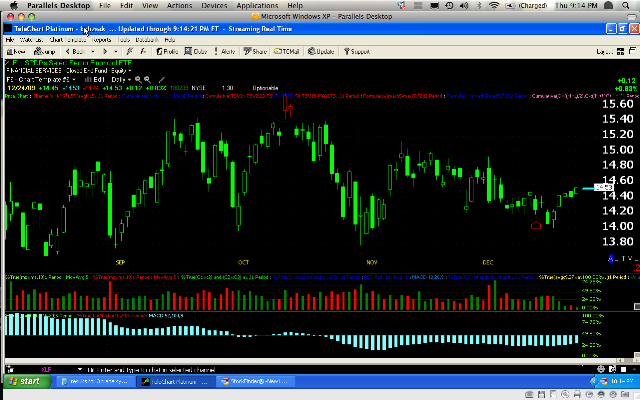640x400 pixels.
Task: Click the NOV month label
Action: pos(372,262)
